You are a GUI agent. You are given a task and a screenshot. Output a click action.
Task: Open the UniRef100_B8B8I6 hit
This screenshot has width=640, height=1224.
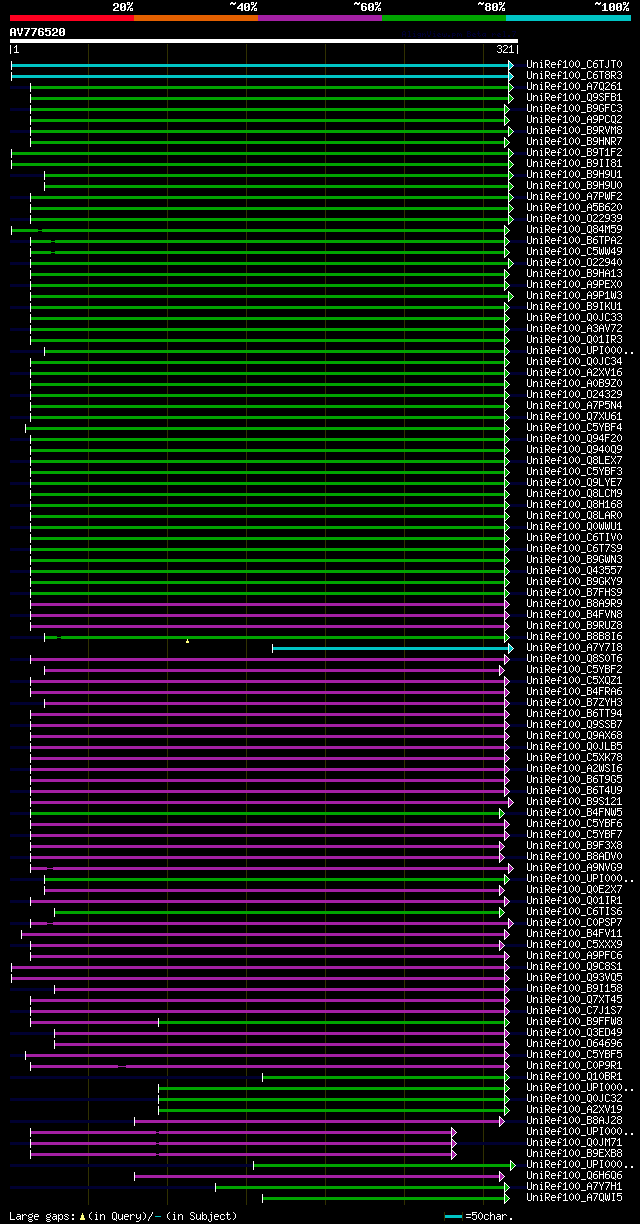(574, 637)
